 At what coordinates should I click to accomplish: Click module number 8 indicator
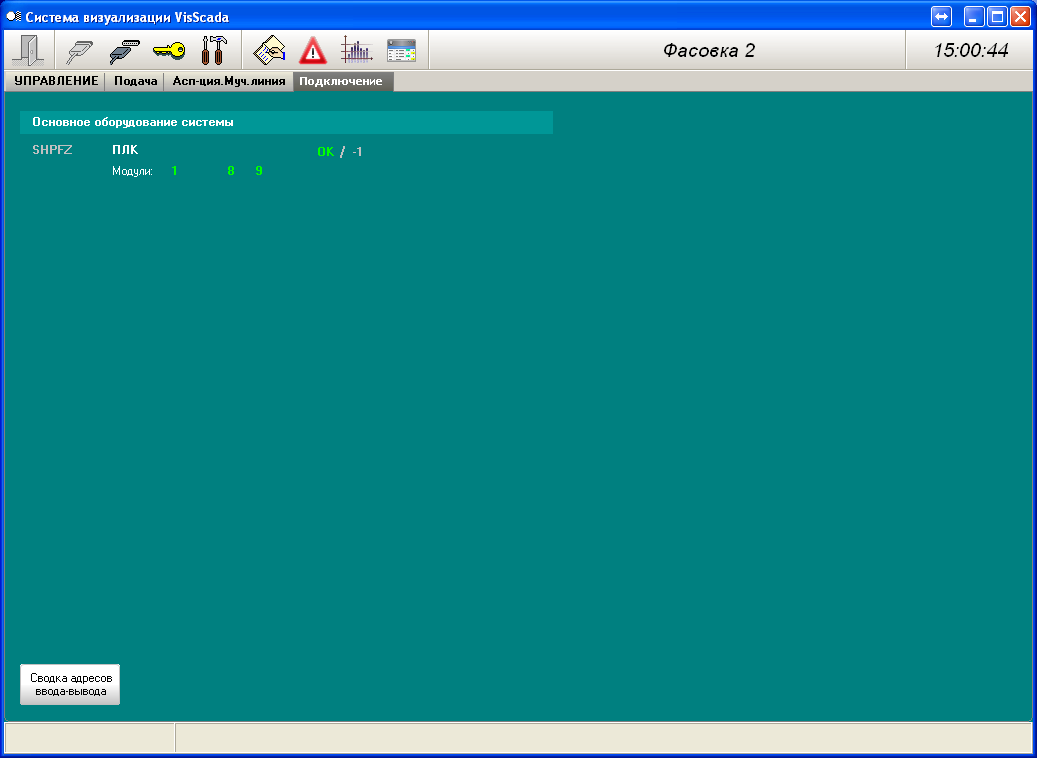pos(231,171)
